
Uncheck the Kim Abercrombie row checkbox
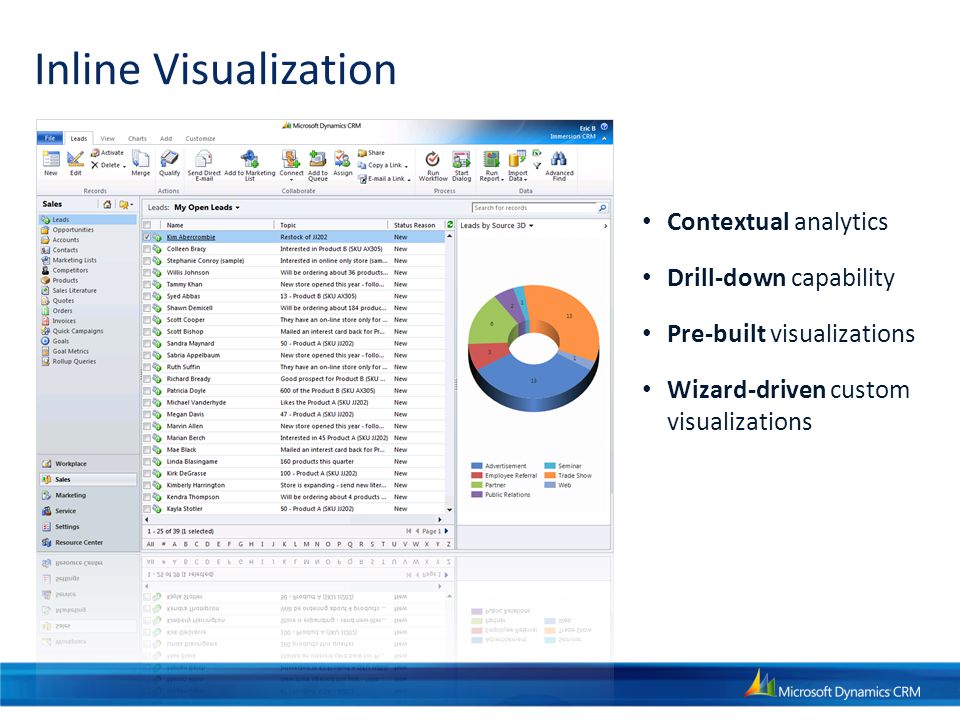[x=147, y=237]
